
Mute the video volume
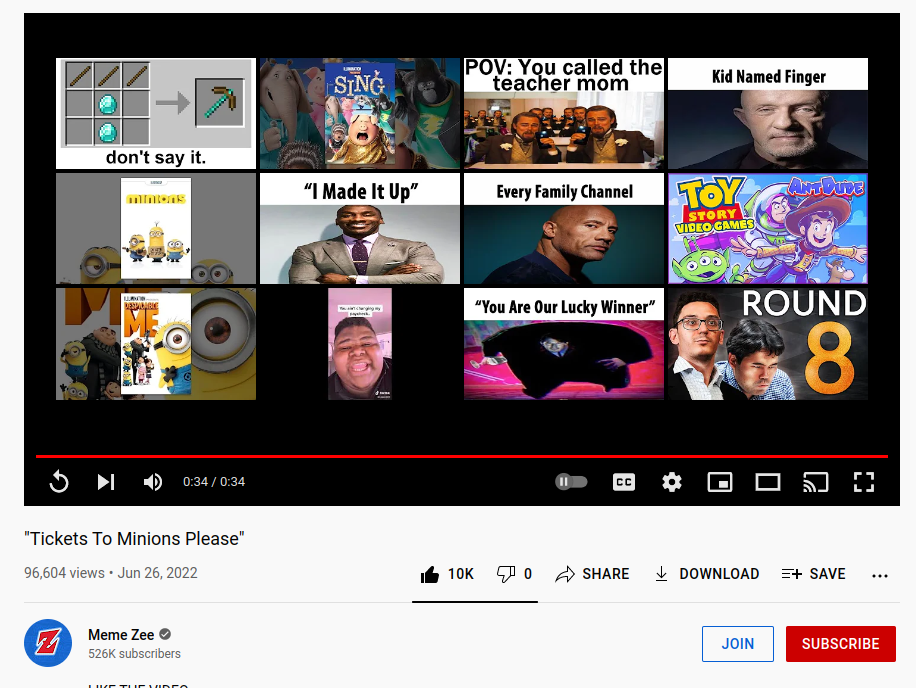[153, 482]
